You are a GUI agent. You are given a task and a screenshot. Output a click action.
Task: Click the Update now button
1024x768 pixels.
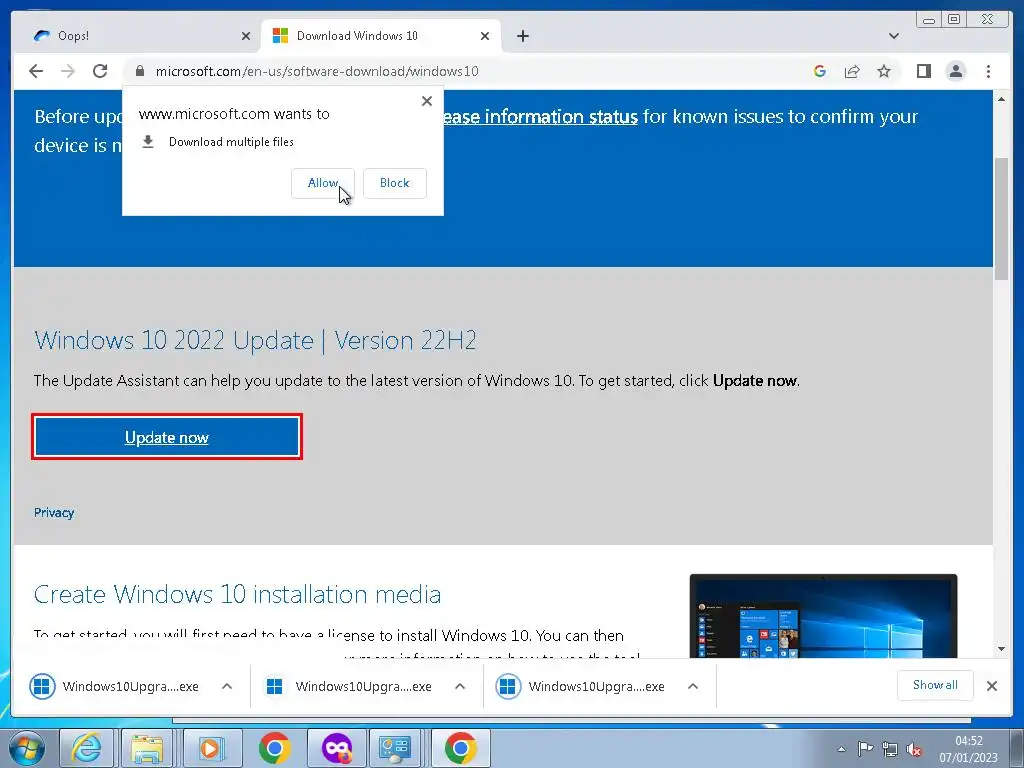[x=167, y=437]
